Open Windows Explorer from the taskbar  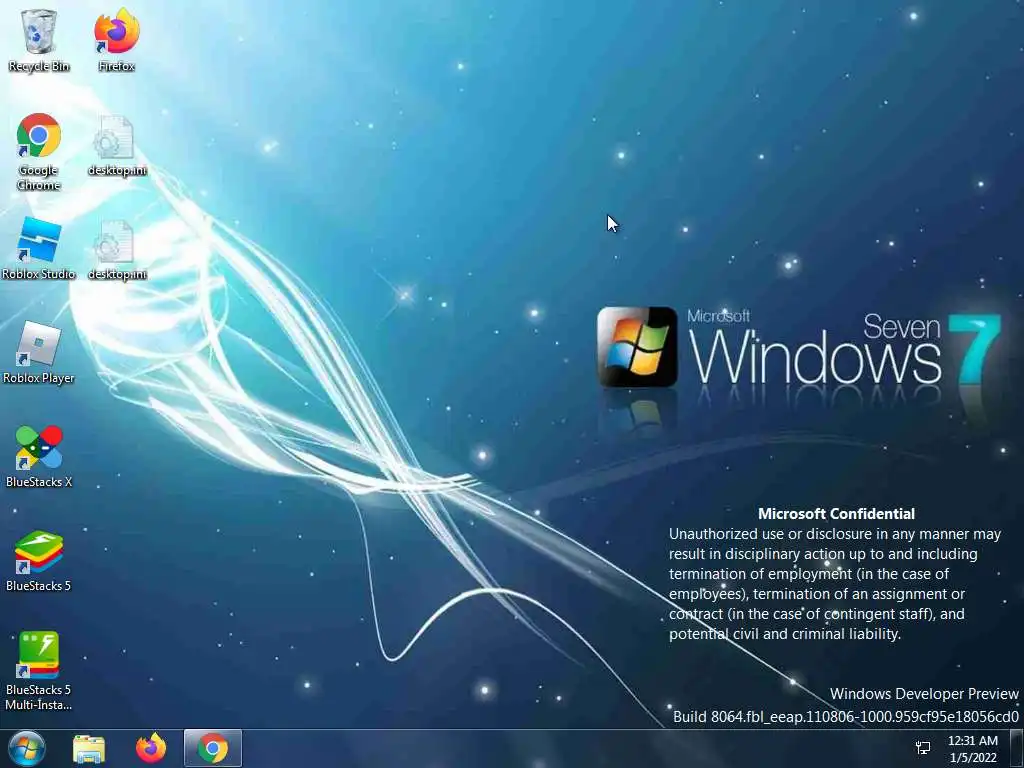[89, 748]
